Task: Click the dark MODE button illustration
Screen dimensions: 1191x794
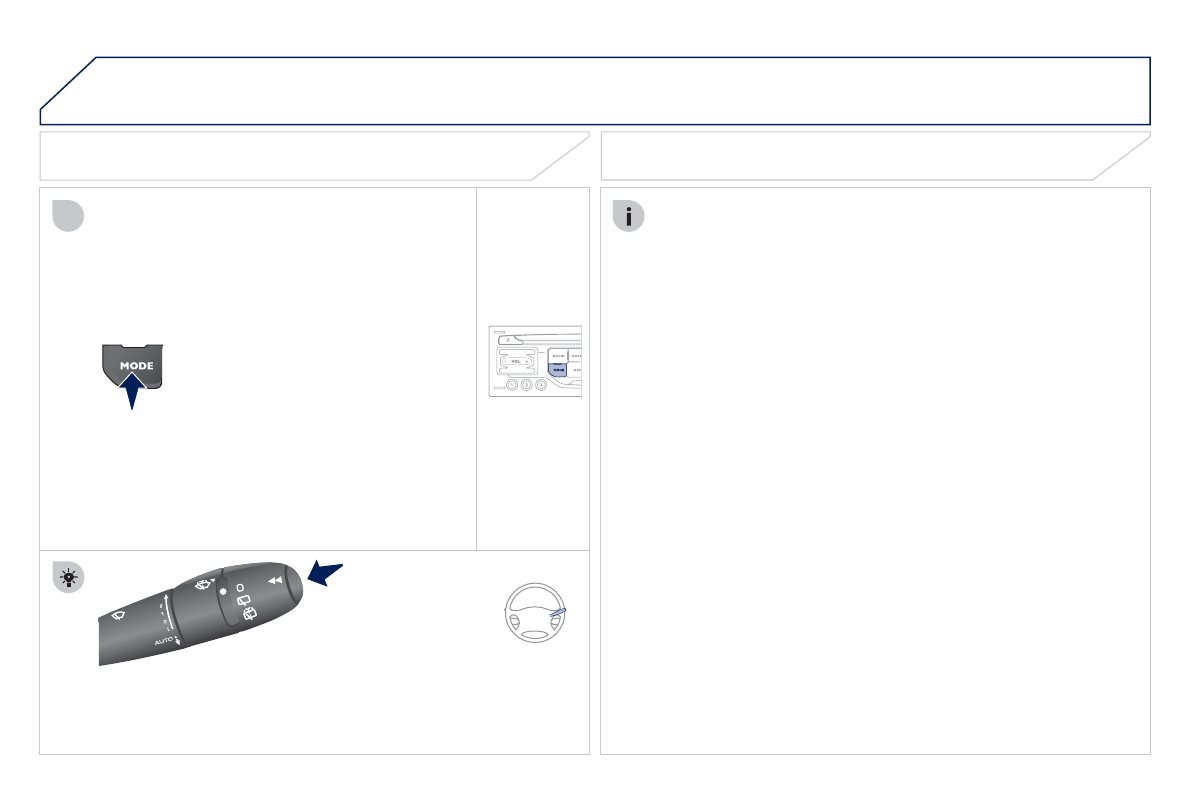Action: [x=132, y=365]
